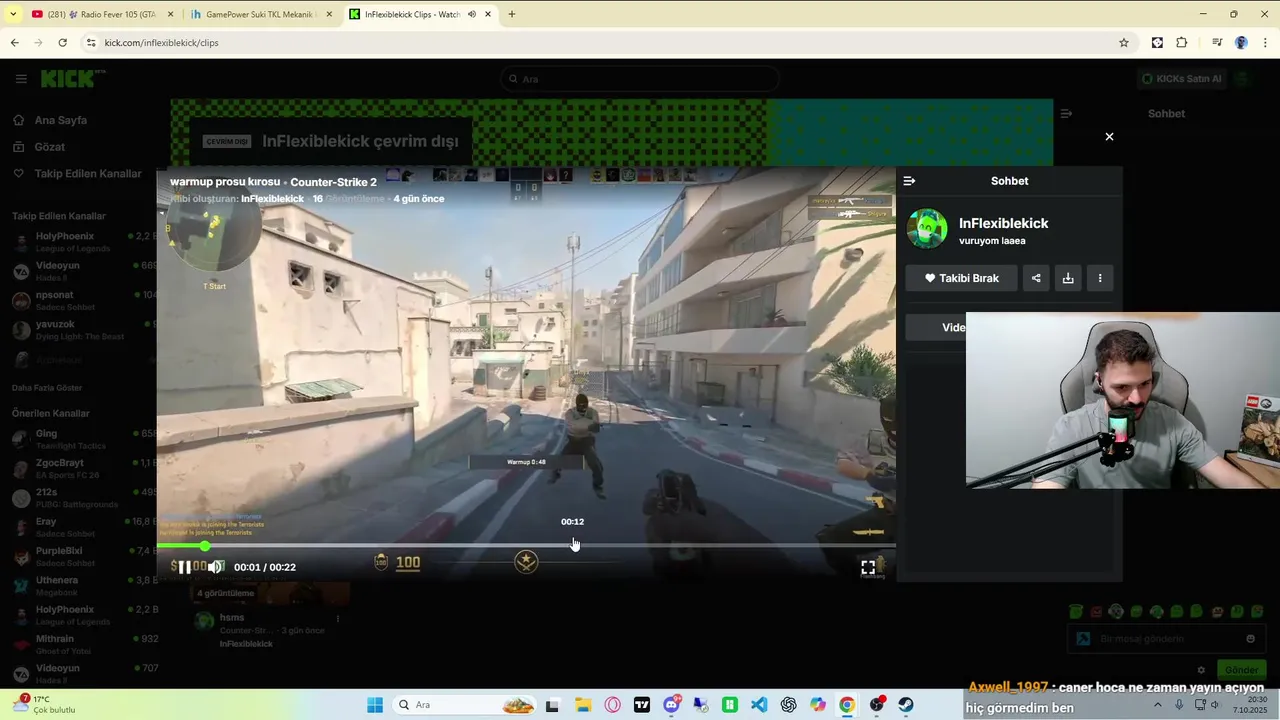Download the clip with the download icon
This screenshot has height=720, width=1280.
[x=1068, y=278]
